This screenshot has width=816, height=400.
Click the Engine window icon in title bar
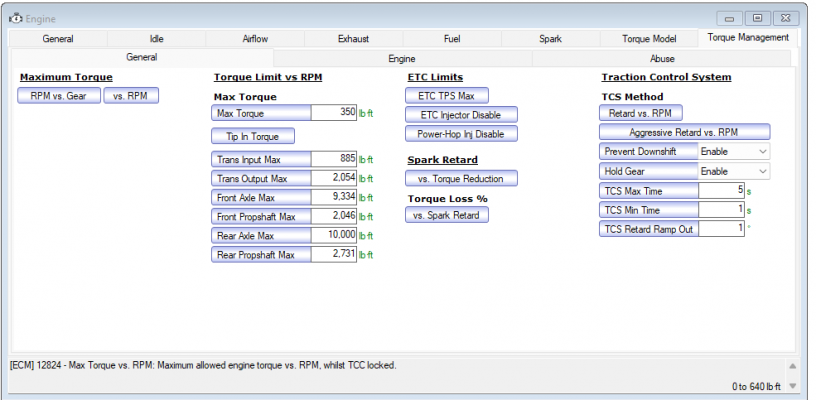point(16,19)
